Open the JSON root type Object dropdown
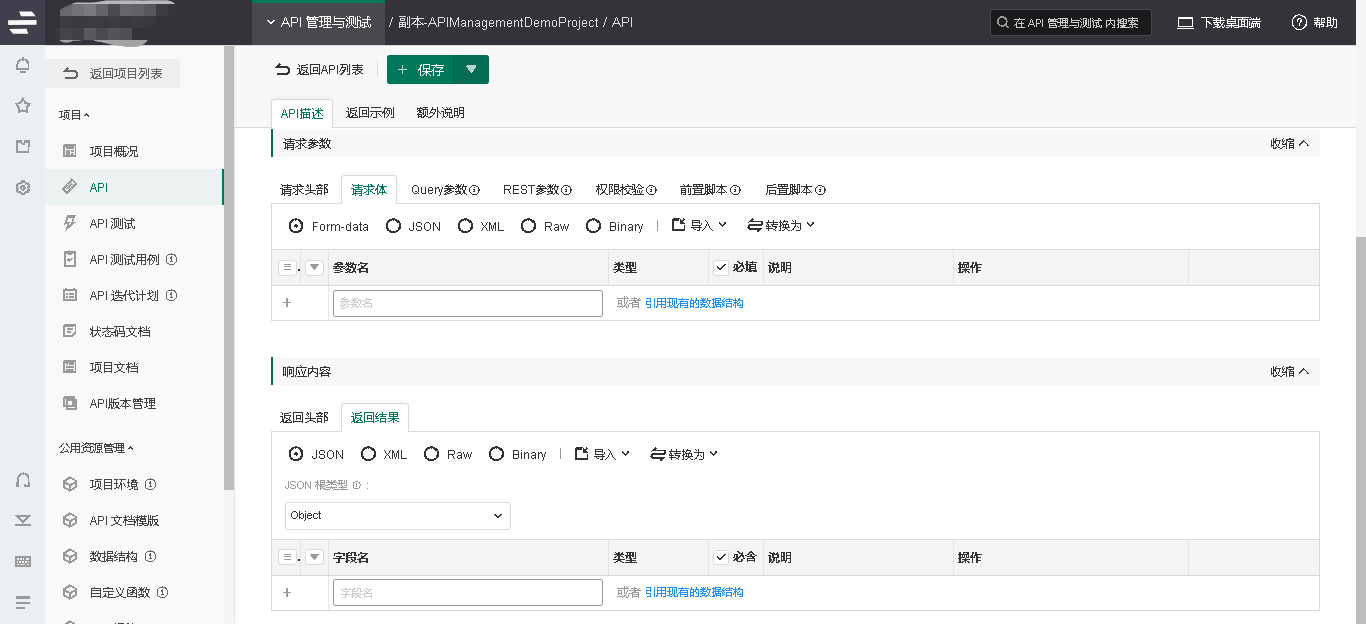The height and width of the screenshot is (624, 1366). [x=397, y=516]
